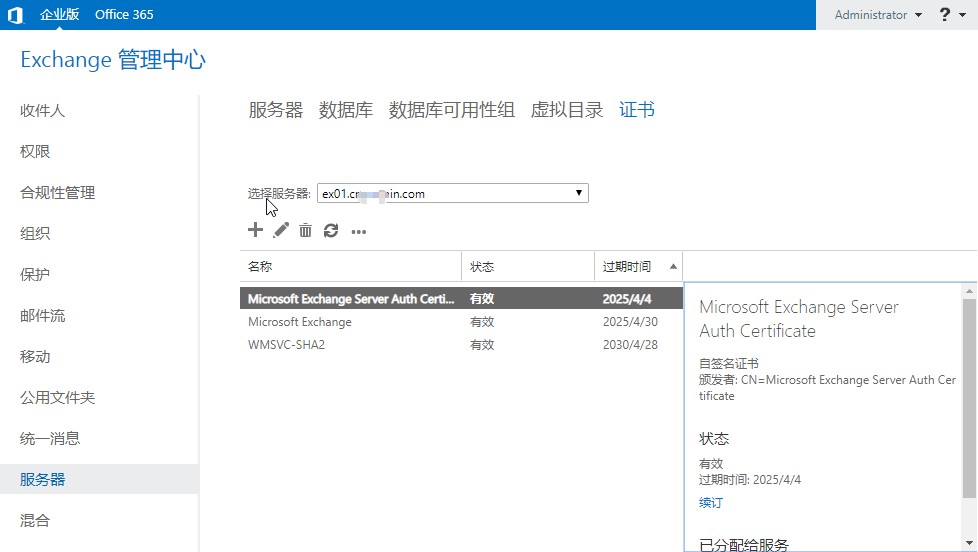
Task: Select the Microsoft Exchange certificate row
Action: click(462, 322)
